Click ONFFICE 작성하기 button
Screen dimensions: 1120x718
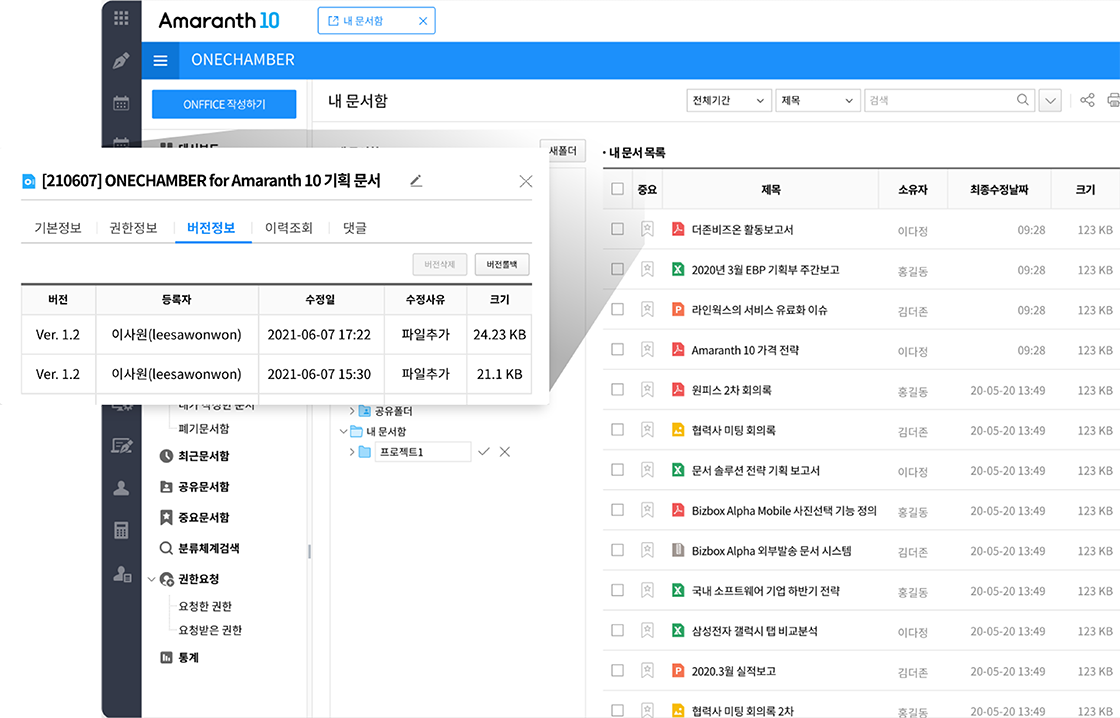click(x=224, y=104)
